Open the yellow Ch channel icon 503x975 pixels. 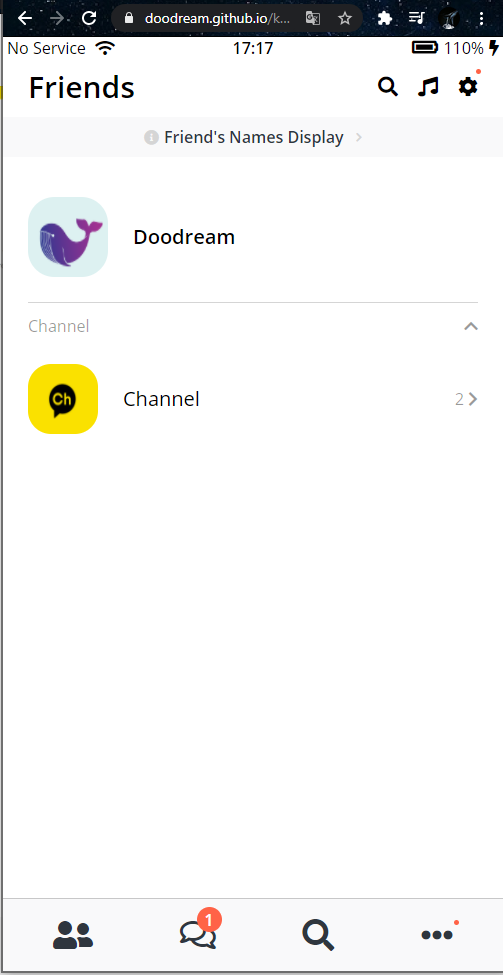pos(63,399)
